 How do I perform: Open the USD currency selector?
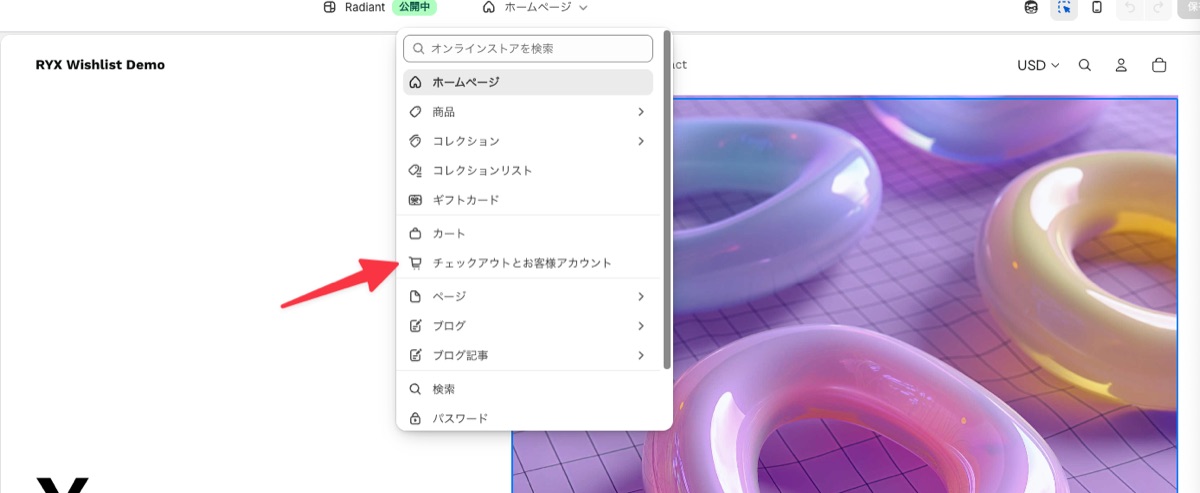click(x=1038, y=65)
